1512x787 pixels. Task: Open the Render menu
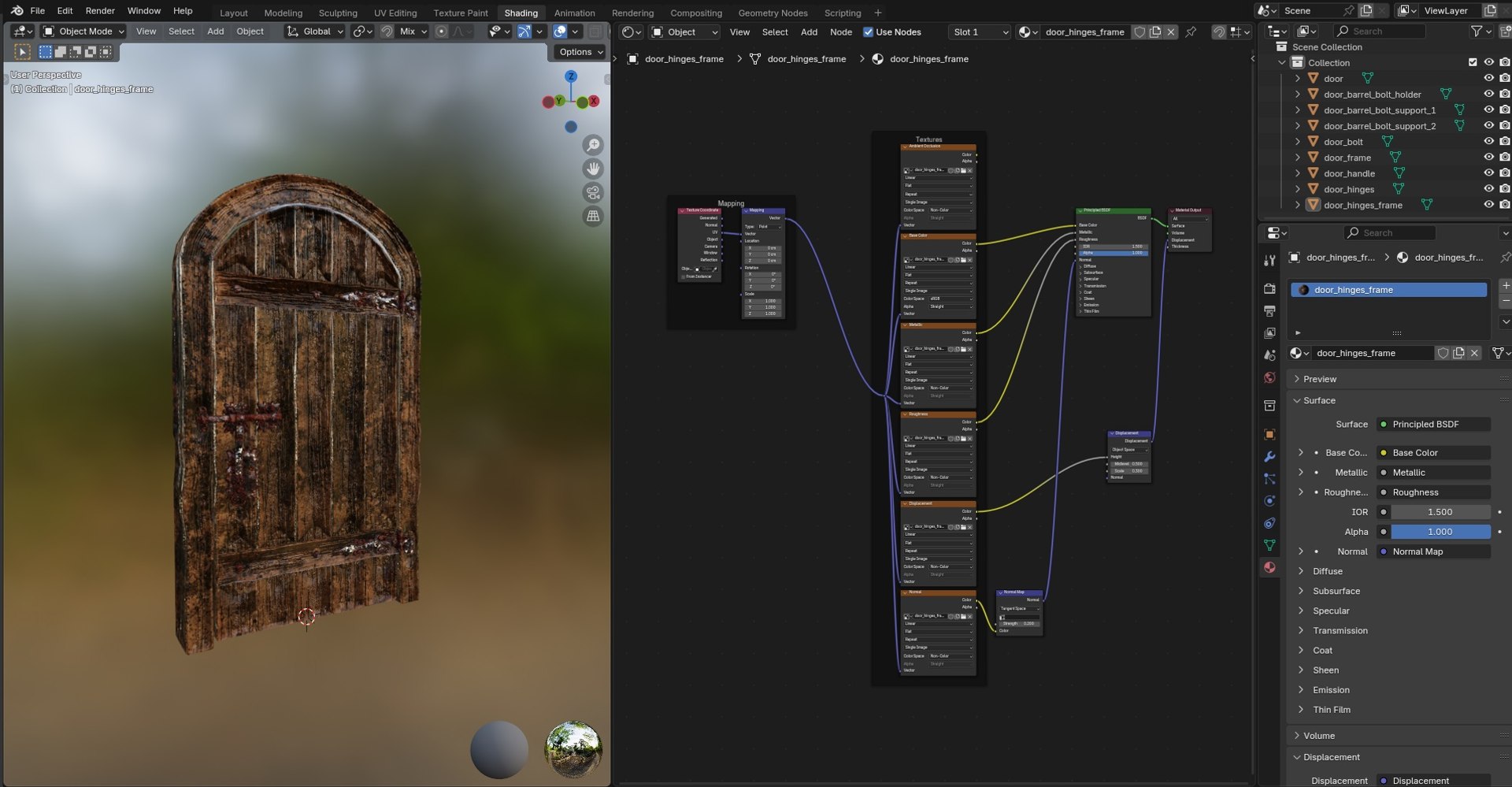[100, 11]
